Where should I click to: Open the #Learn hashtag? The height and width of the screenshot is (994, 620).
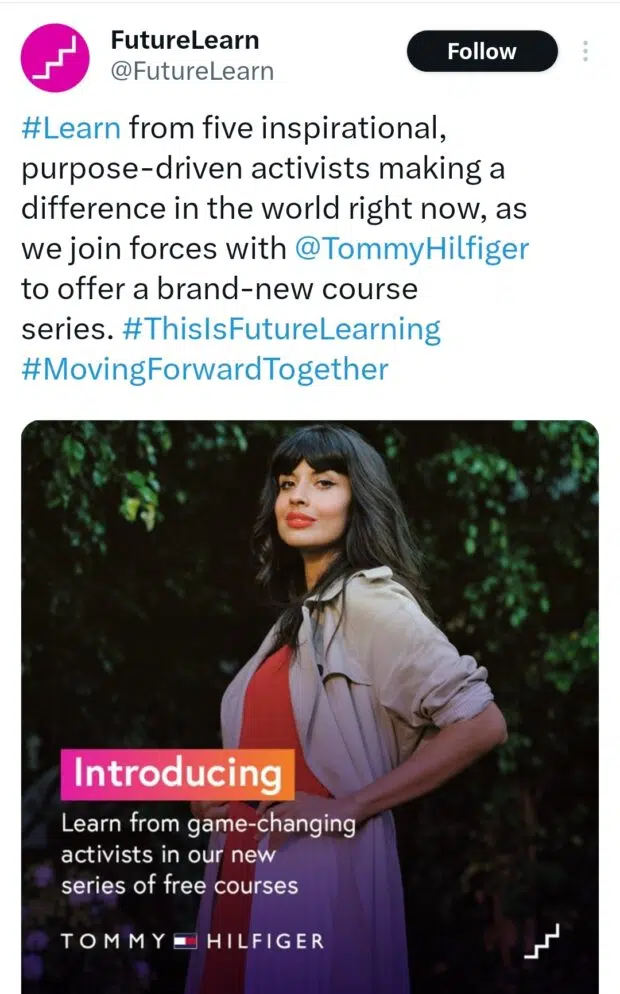(71, 128)
